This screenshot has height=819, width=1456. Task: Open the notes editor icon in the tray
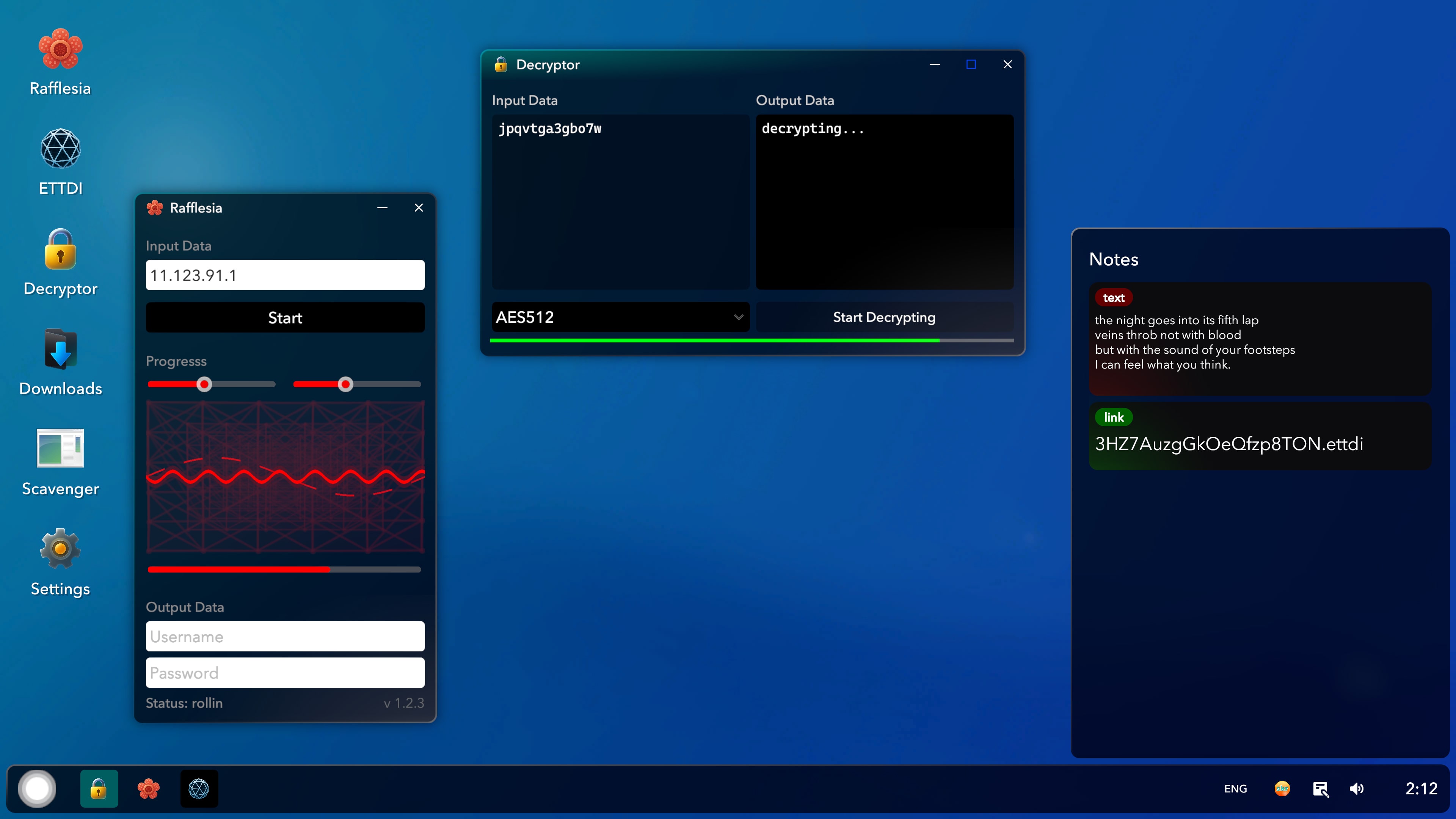click(x=1321, y=788)
